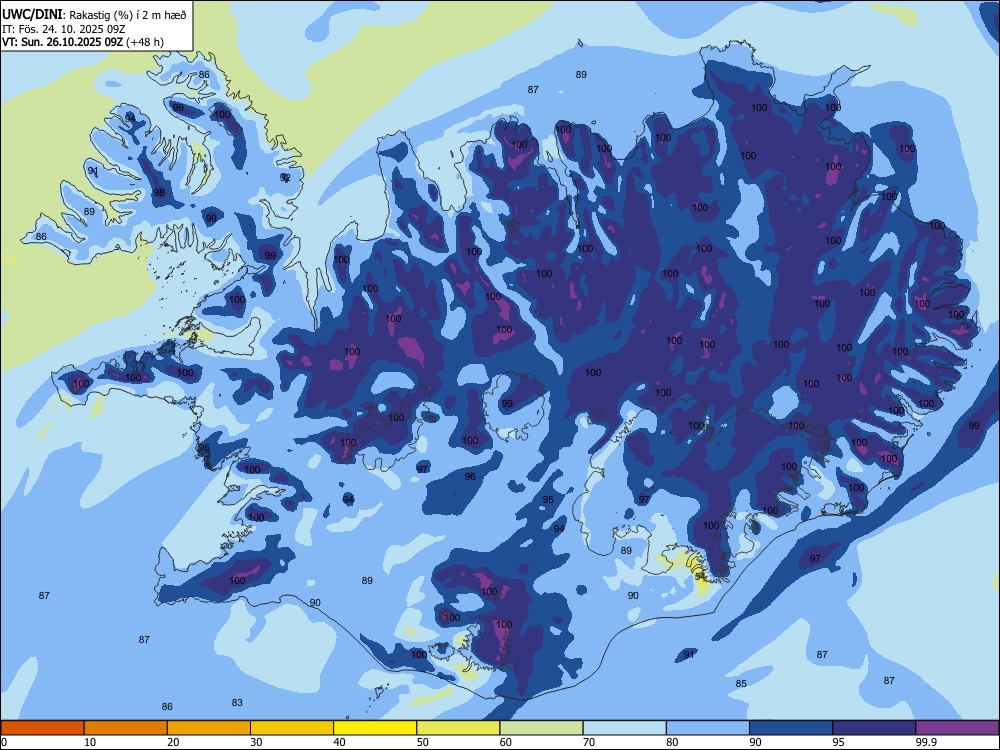The width and height of the screenshot is (1000, 750).
Task: Click the '96' humidity value on the map
Action: (470, 476)
